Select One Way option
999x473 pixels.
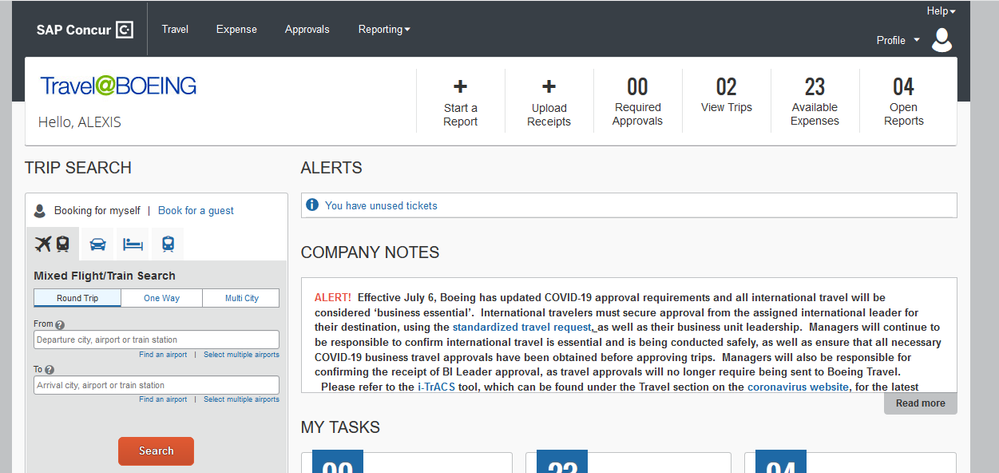(x=161, y=298)
